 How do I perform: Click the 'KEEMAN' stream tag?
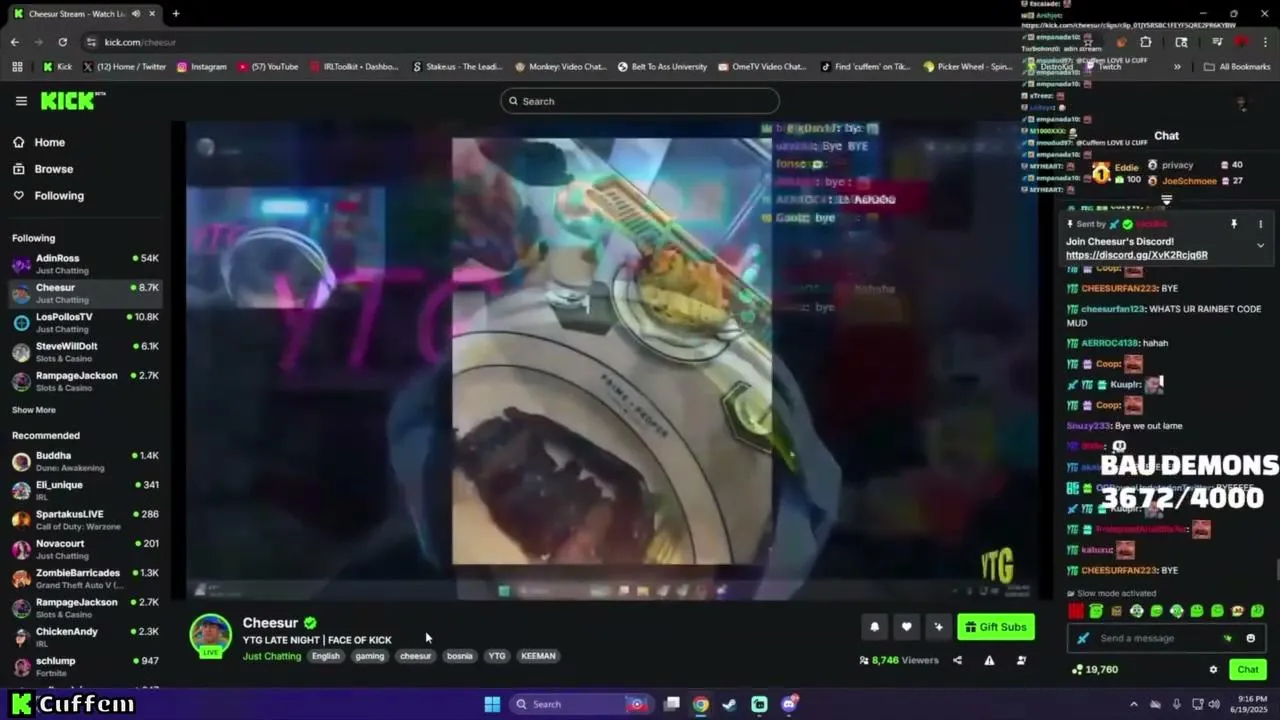[x=538, y=656]
